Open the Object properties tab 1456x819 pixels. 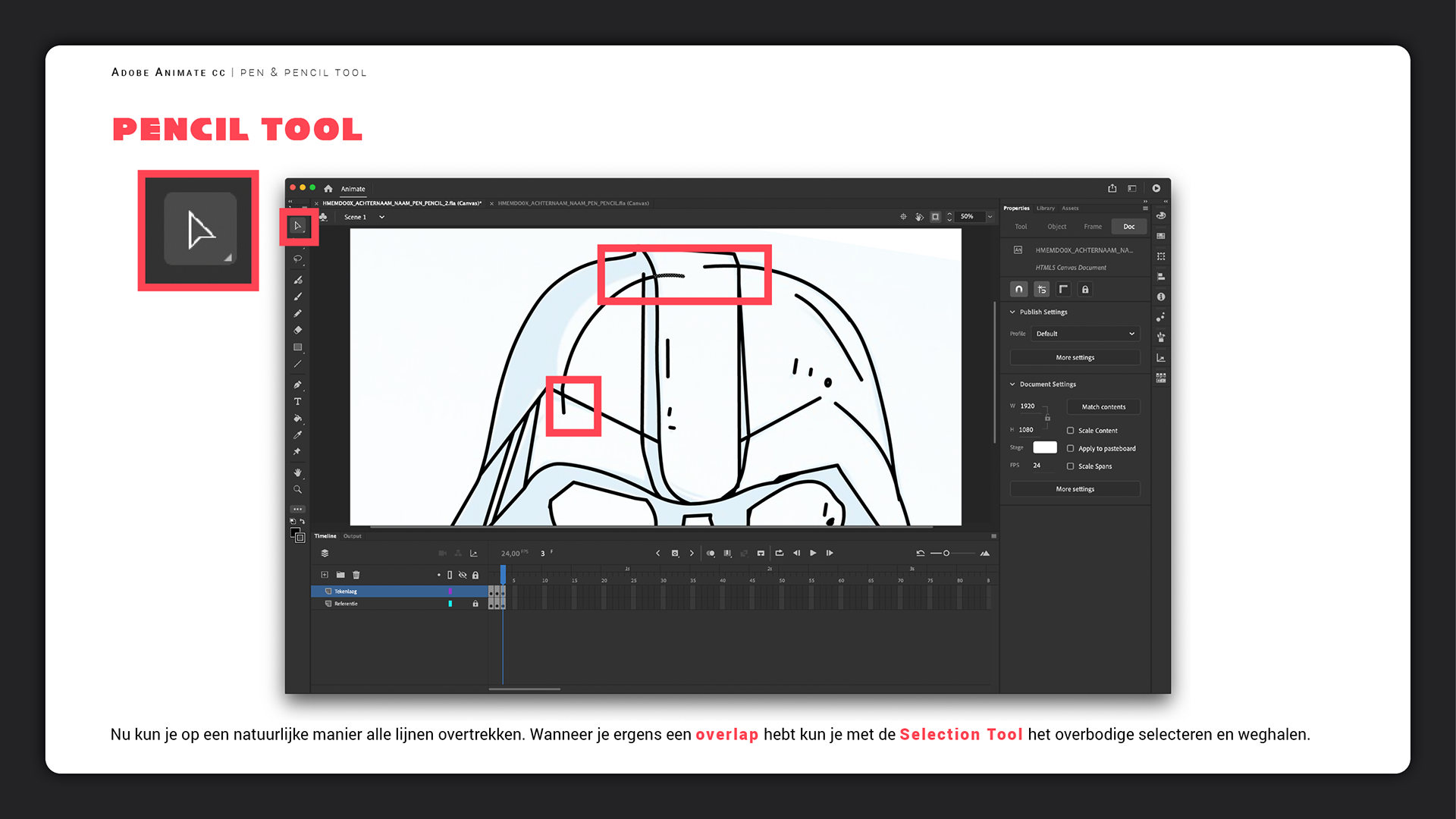tap(1056, 227)
